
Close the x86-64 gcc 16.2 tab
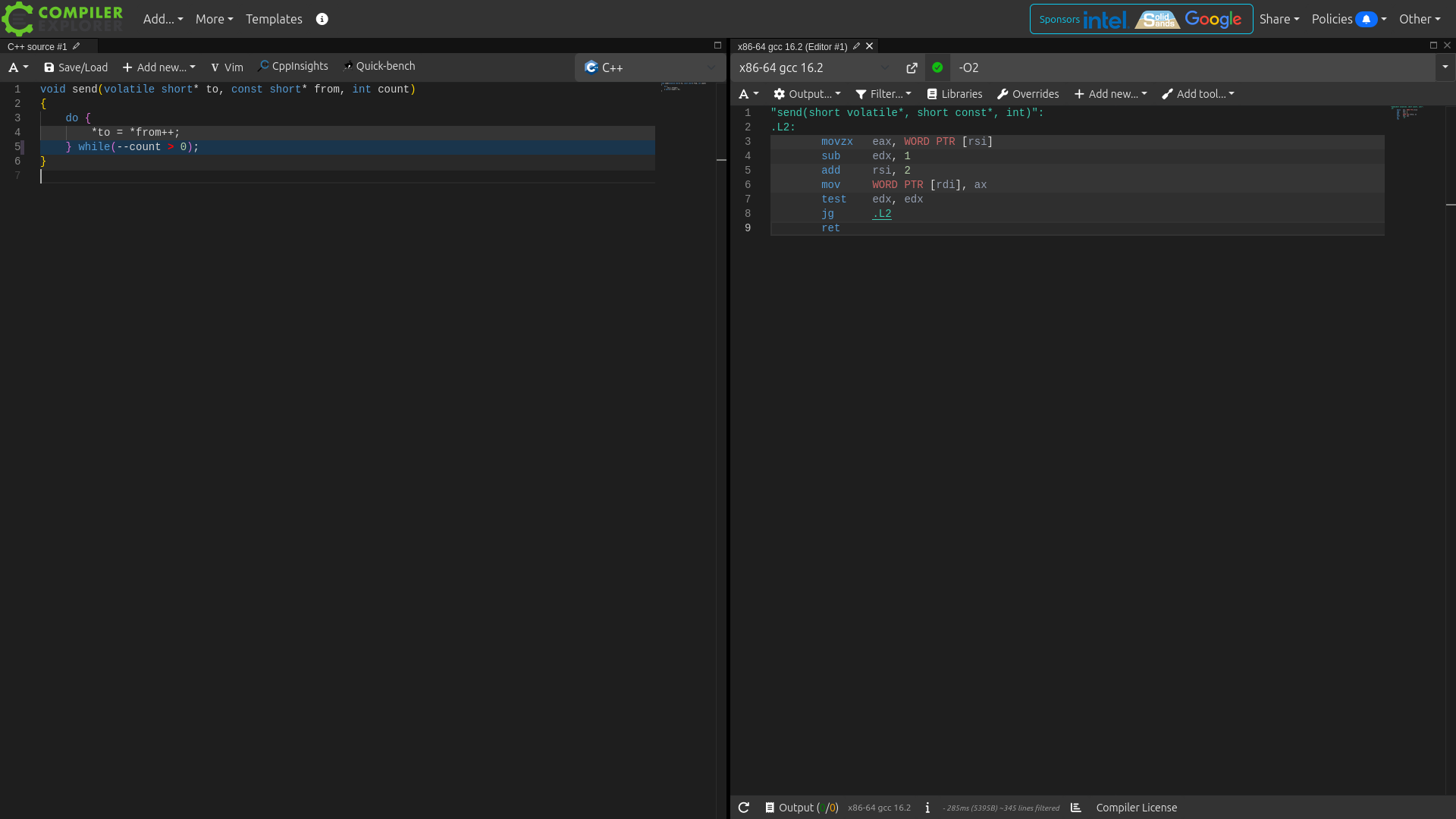pyautogui.click(x=870, y=46)
